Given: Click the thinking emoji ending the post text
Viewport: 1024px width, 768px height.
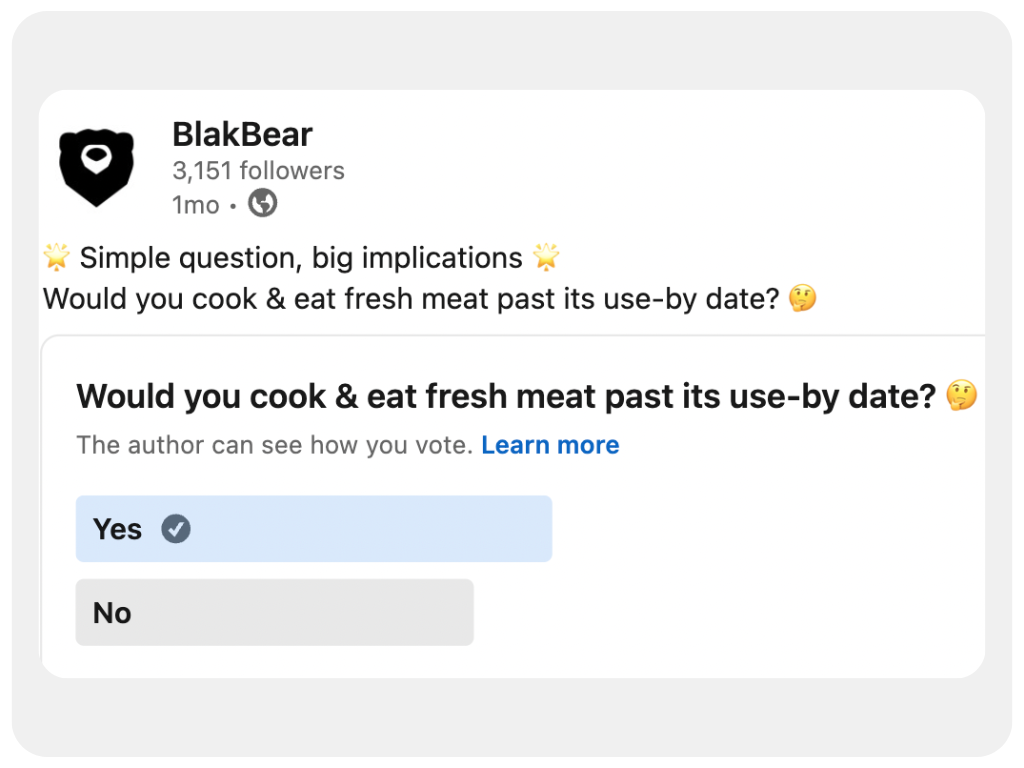Looking at the screenshot, I should coord(802,299).
